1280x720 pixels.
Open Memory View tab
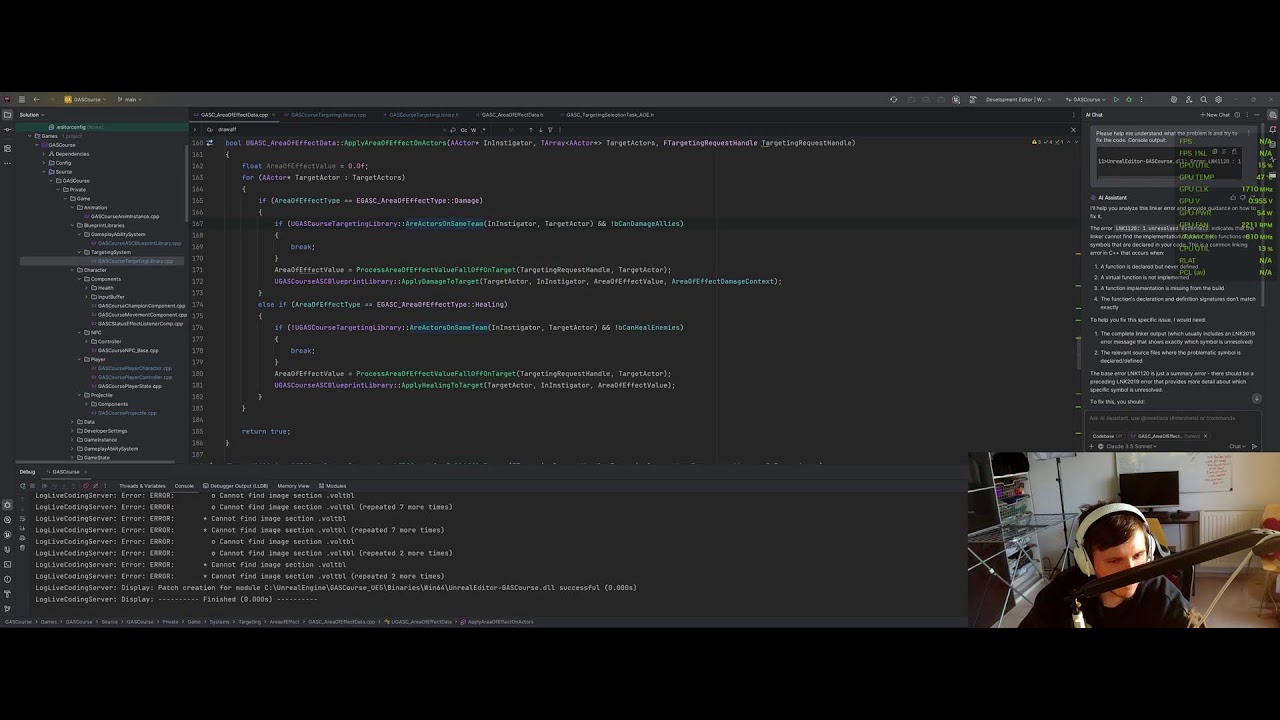click(x=293, y=486)
